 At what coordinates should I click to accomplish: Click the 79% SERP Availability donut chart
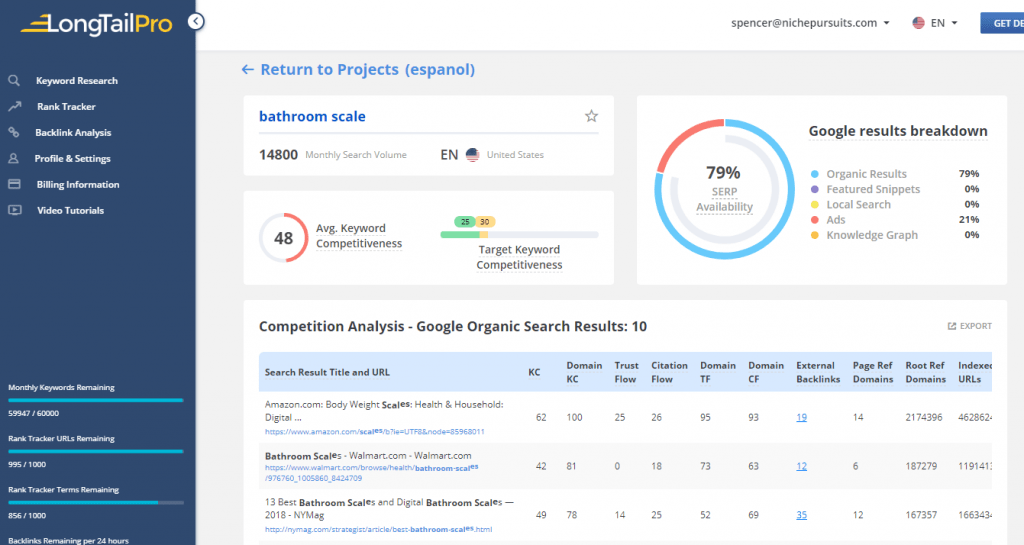point(724,189)
